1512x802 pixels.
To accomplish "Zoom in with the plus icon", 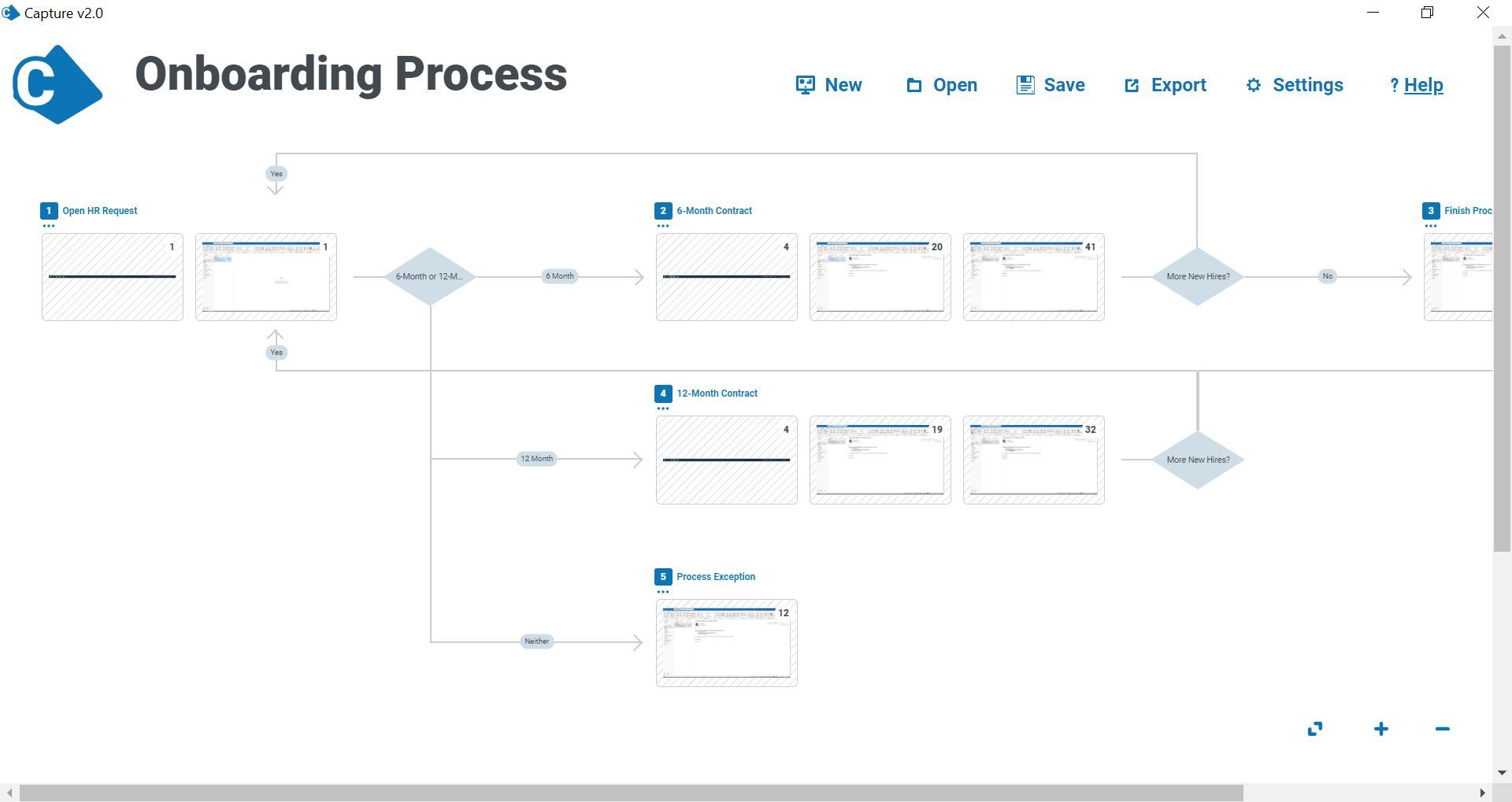I will click(1381, 730).
